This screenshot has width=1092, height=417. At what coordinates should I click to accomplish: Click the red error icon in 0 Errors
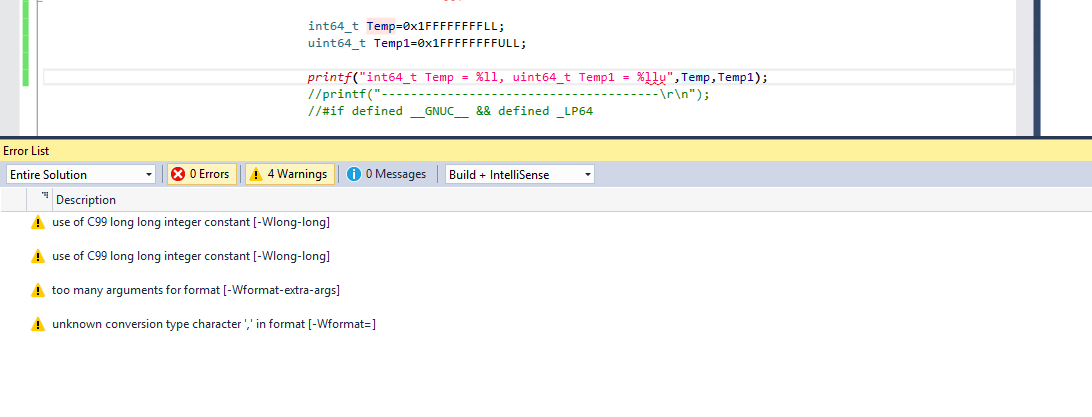pos(178,174)
